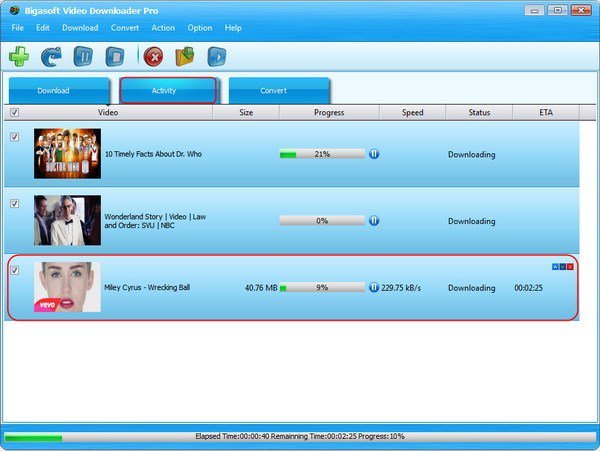Open the download folder icon
600x451 pixels.
(x=185, y=57)
